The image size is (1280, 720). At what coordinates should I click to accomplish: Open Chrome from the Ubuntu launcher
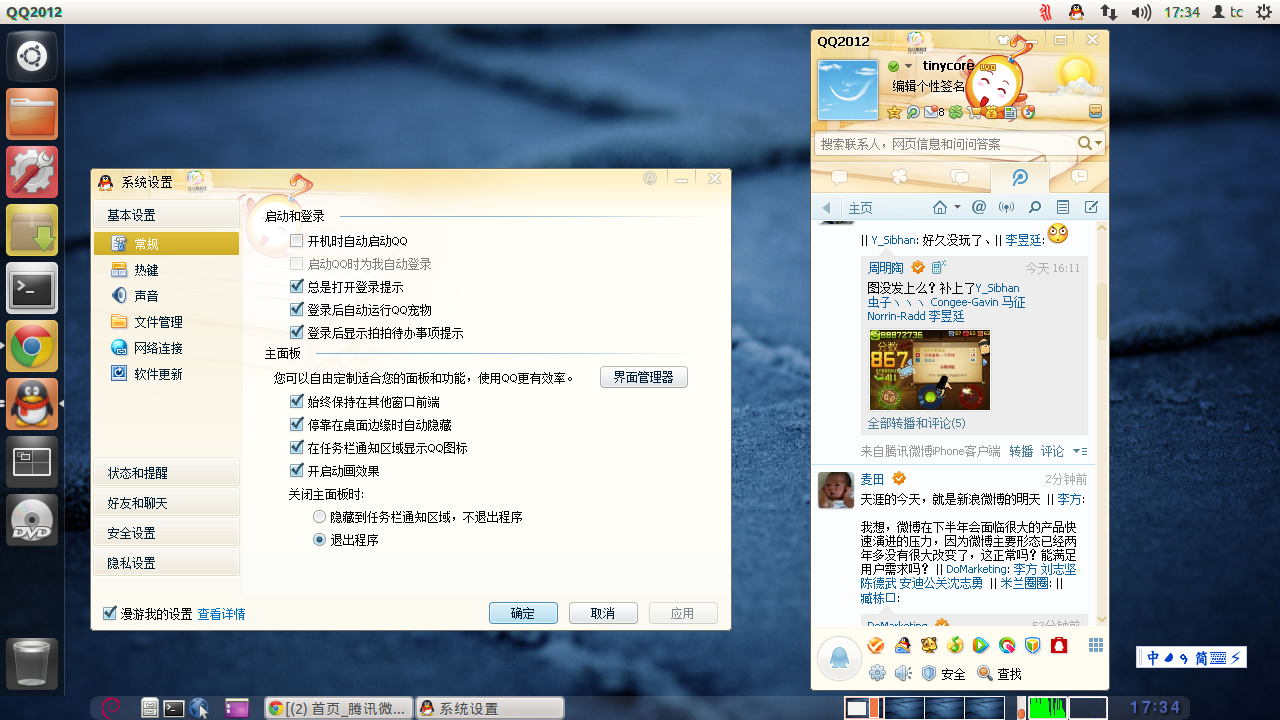coord(32,347)
